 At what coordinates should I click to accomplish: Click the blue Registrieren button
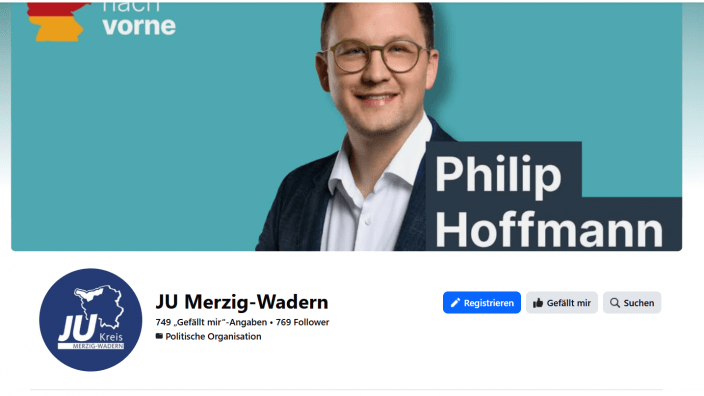coord(482,303)
